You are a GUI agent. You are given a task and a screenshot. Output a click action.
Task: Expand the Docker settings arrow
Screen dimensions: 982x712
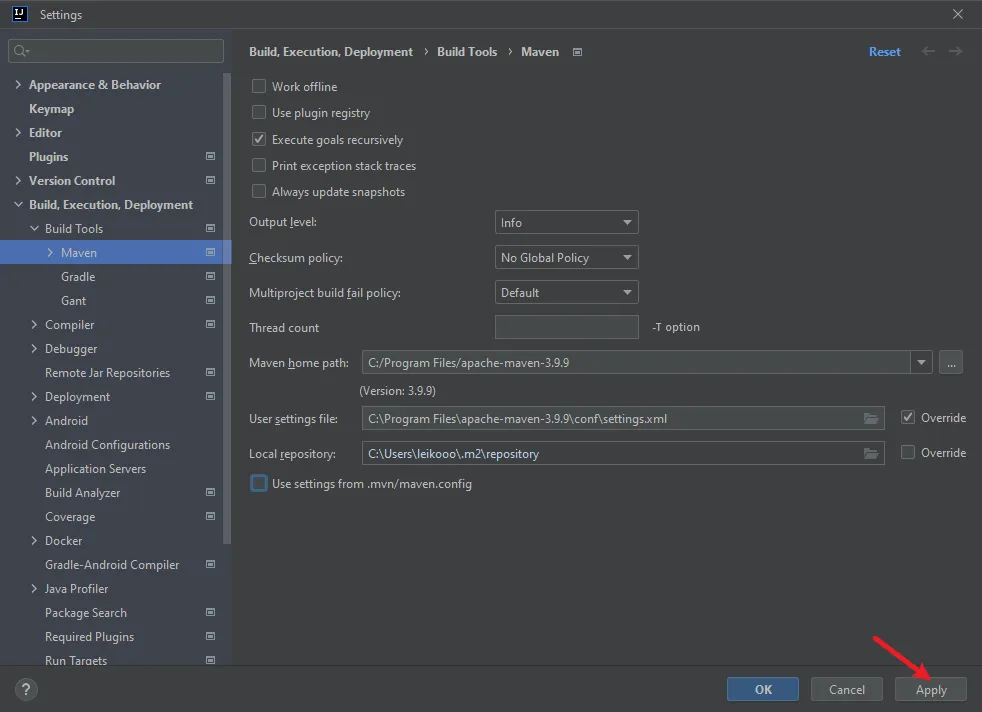point(34,540)
